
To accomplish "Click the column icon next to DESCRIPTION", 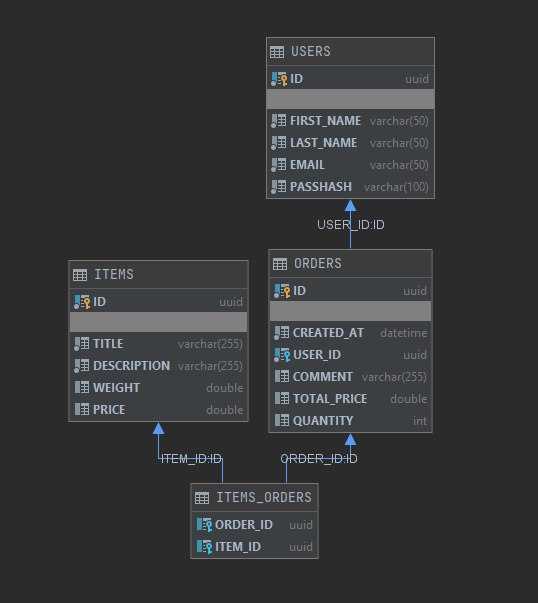I will pos(82,365).
